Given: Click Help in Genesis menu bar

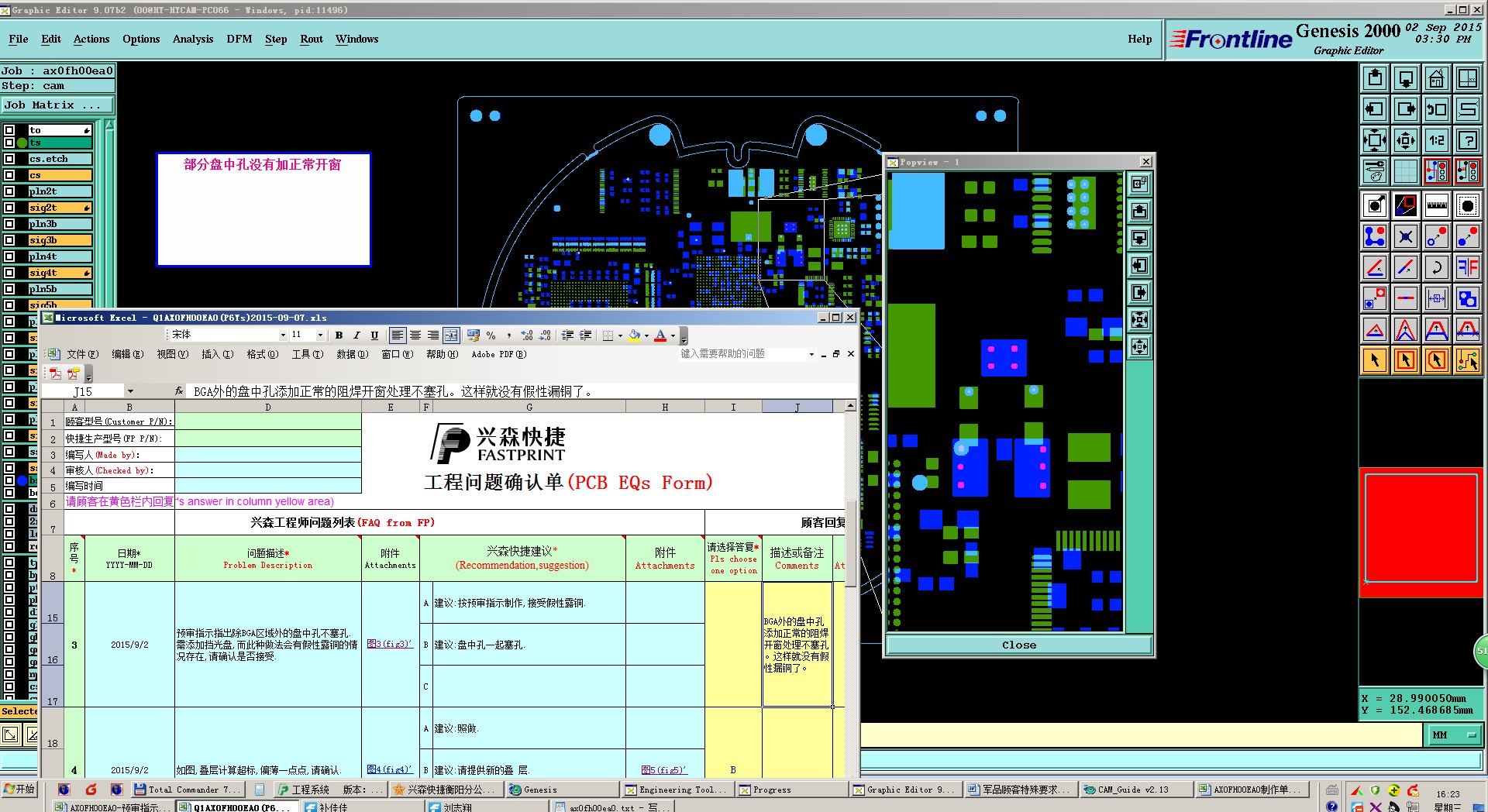Looking at the screenshot, I should [1139, 39].
